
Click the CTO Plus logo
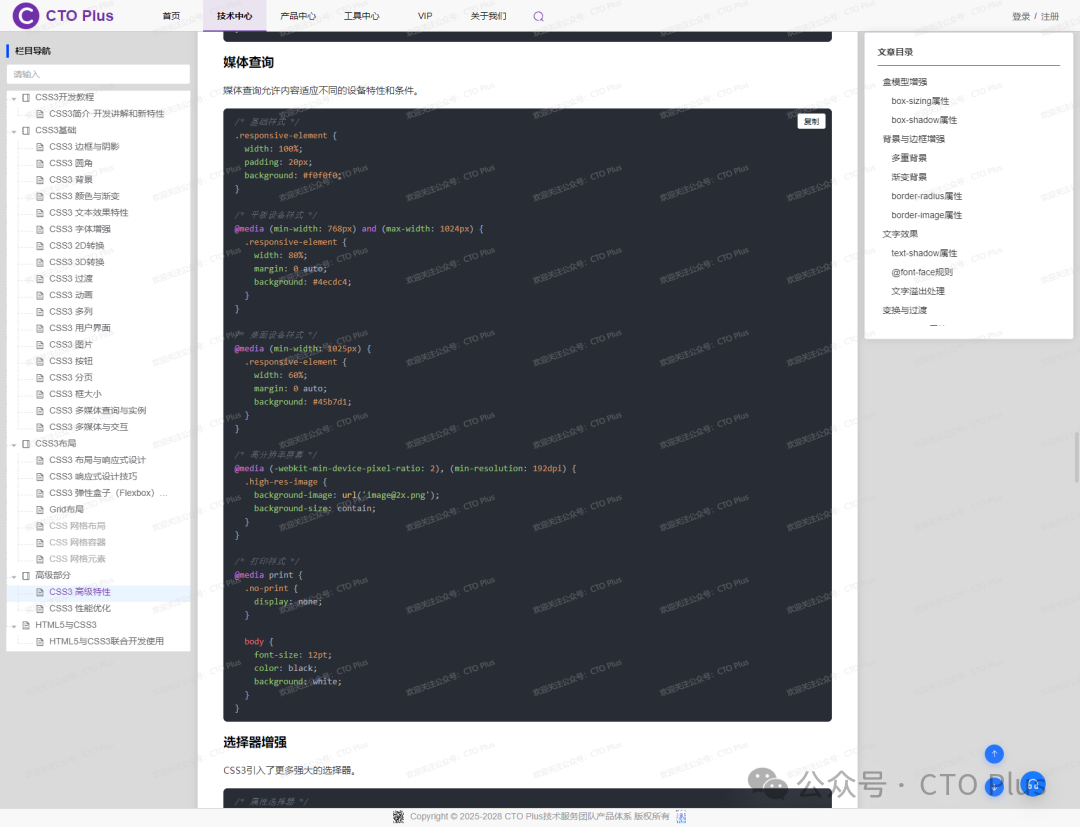63,15
